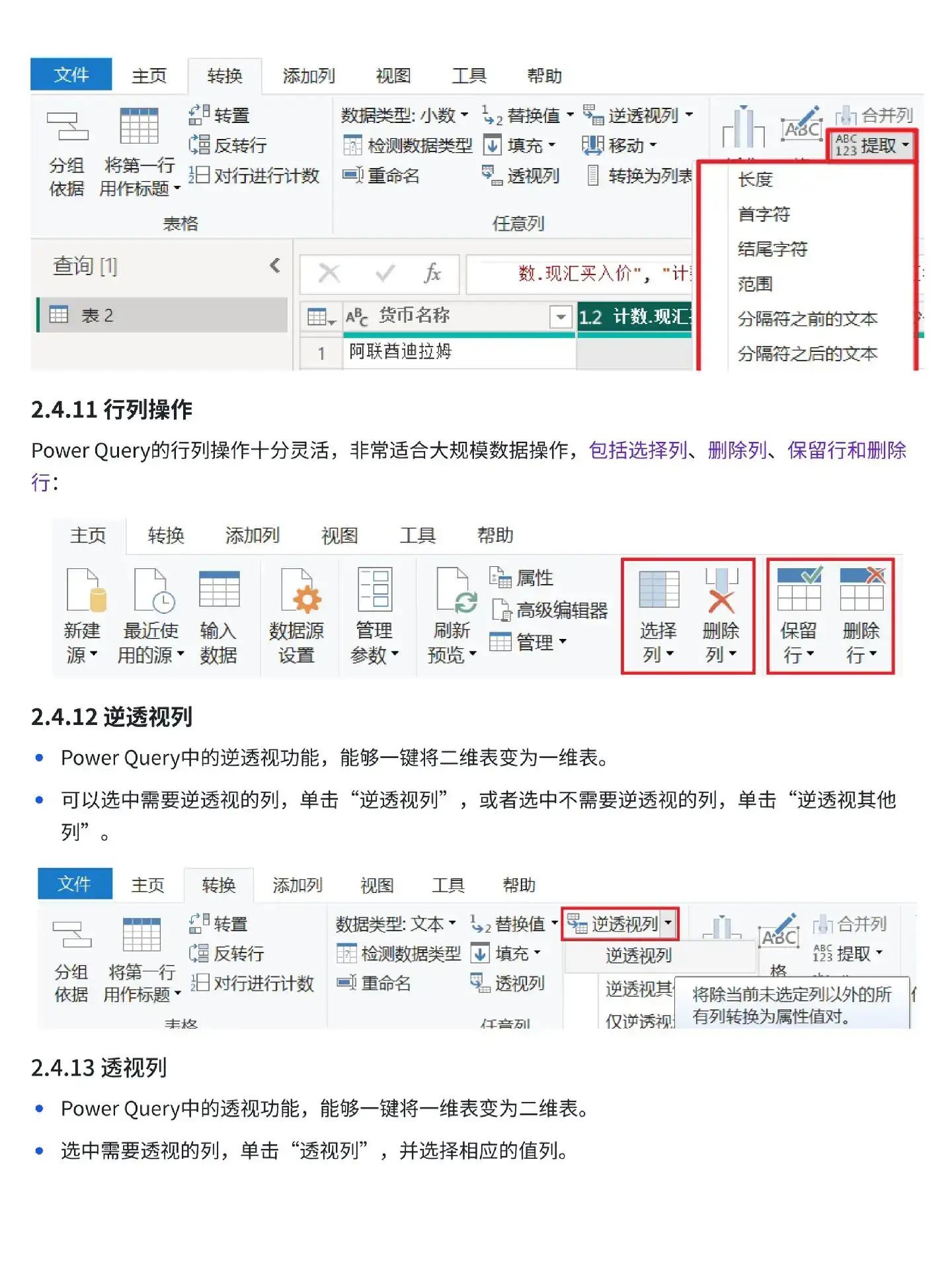Click 对行进行计数 in the top ribbon

[254, 175]
